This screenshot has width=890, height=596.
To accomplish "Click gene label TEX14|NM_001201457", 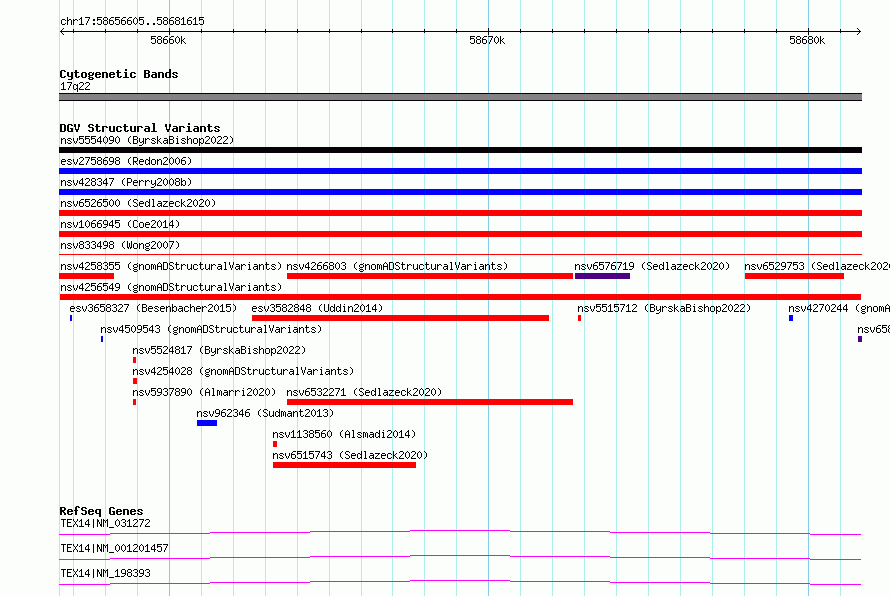I will pos(114,548).
